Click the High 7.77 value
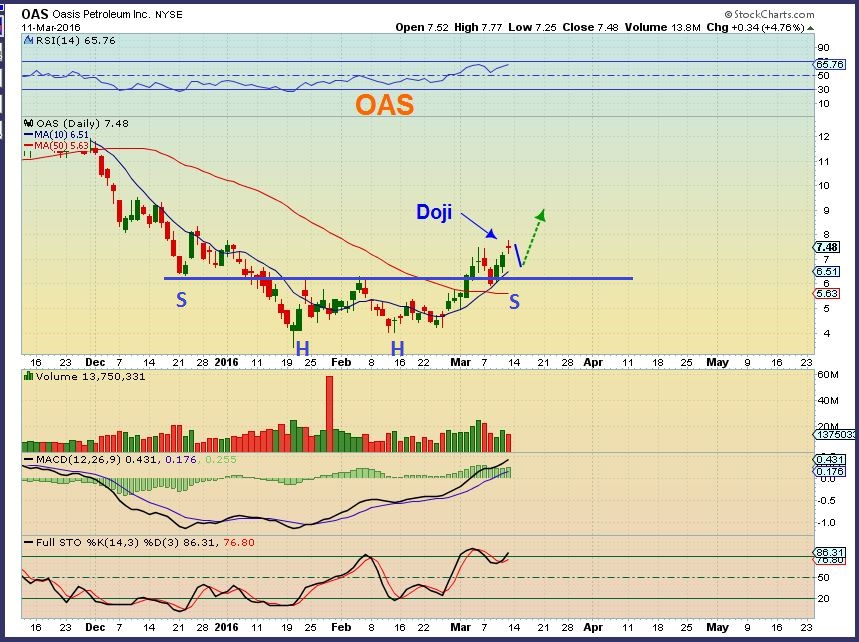This screenshot has height=642, width=859. coord(478,27)
